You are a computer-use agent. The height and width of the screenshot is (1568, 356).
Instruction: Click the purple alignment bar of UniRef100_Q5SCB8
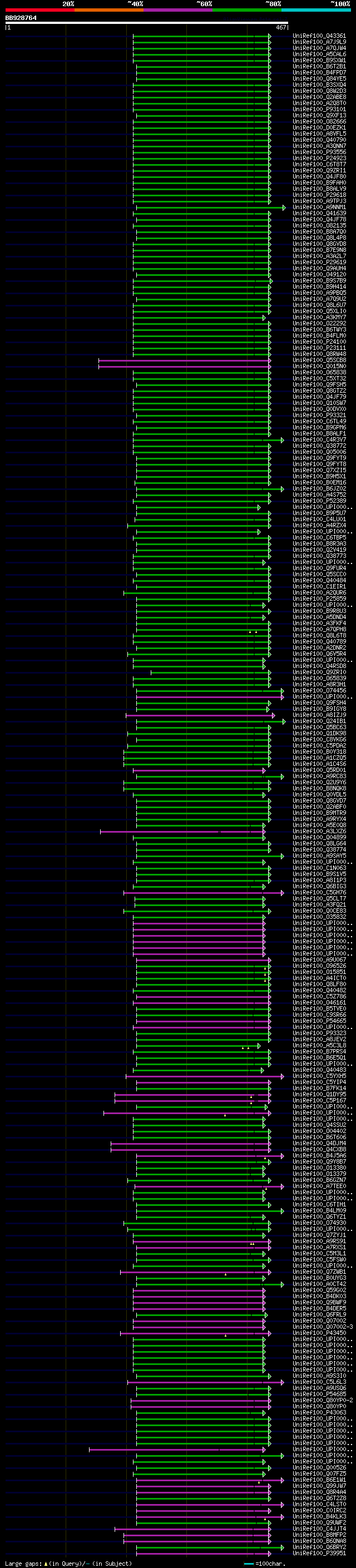pos(184,360)
